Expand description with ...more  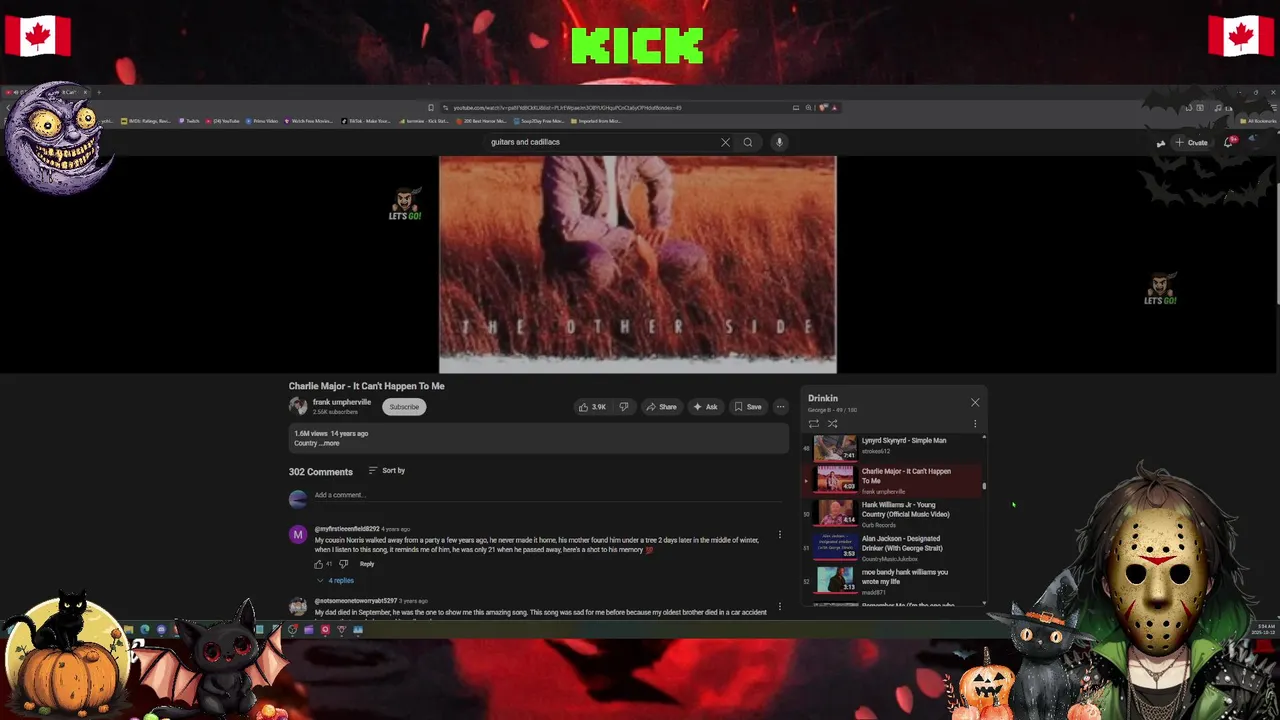click(329, 443)
